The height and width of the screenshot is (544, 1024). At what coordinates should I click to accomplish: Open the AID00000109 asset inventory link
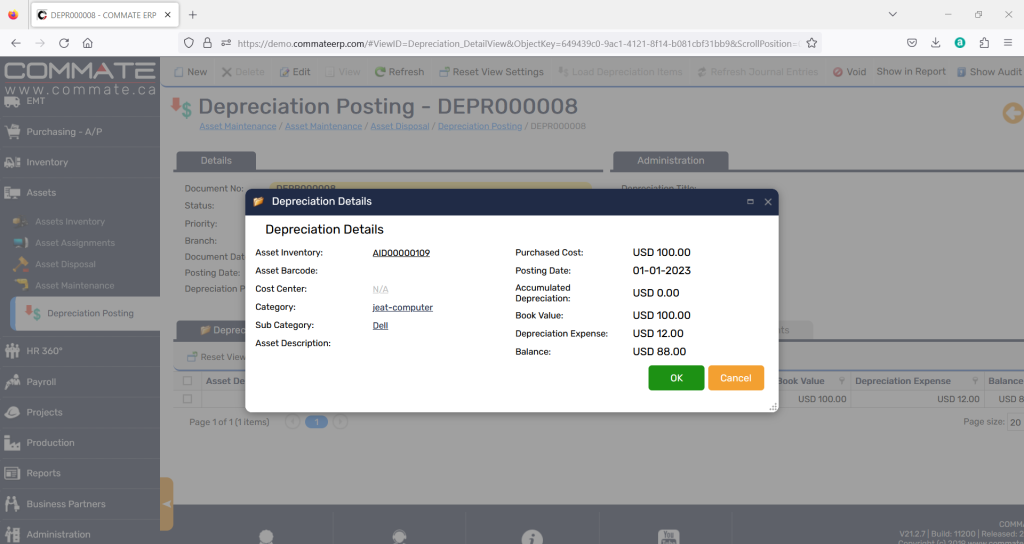click(x=401, y=253)
